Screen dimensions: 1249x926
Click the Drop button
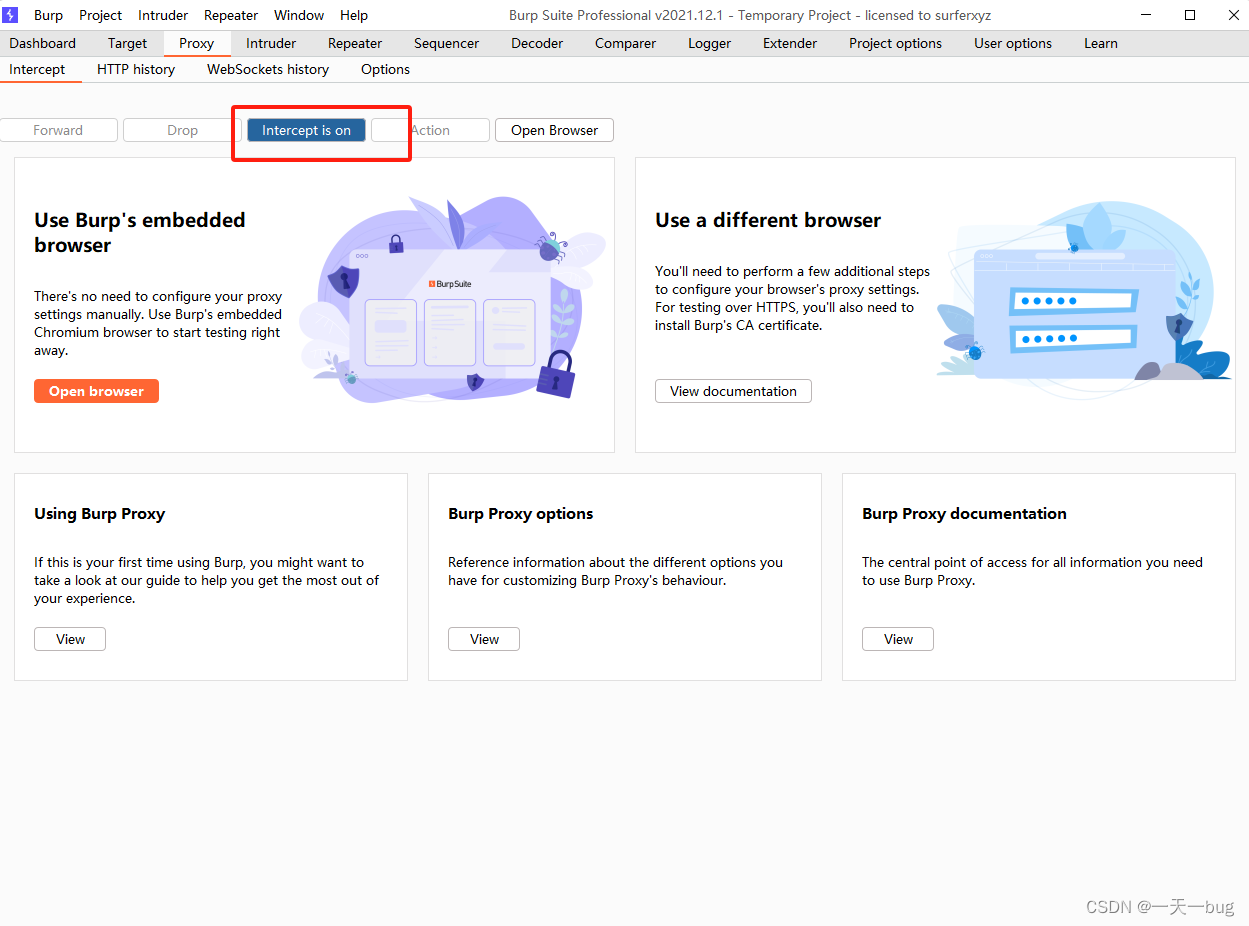182,130
